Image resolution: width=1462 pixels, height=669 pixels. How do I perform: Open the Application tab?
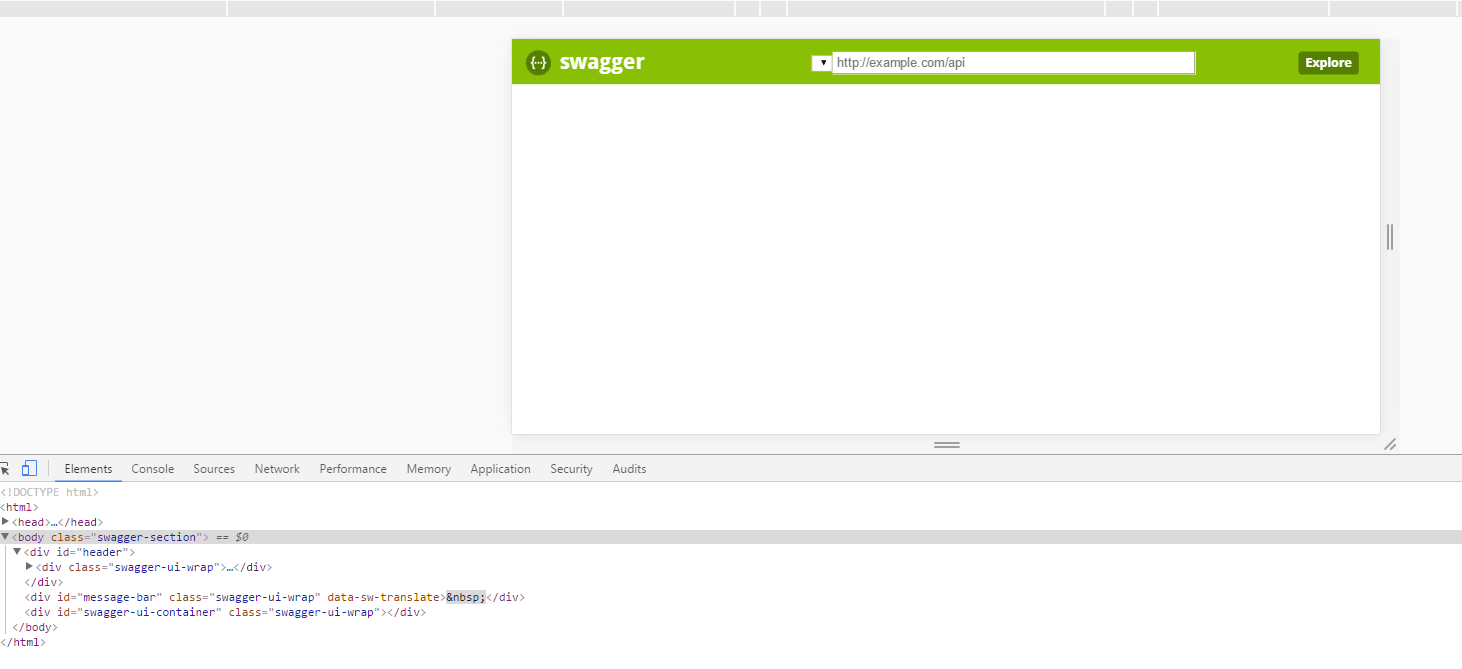[500, 469]
